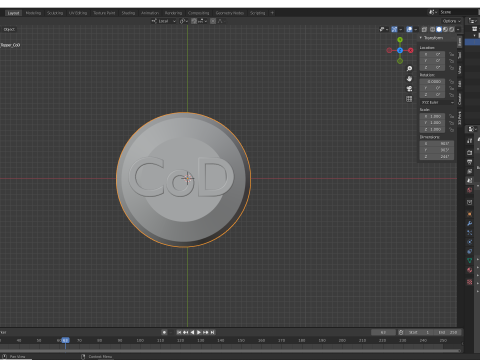Toggle lock on Location X
Image resolution: width=480 pixels, height=360 pixels.
pos(451,54)
